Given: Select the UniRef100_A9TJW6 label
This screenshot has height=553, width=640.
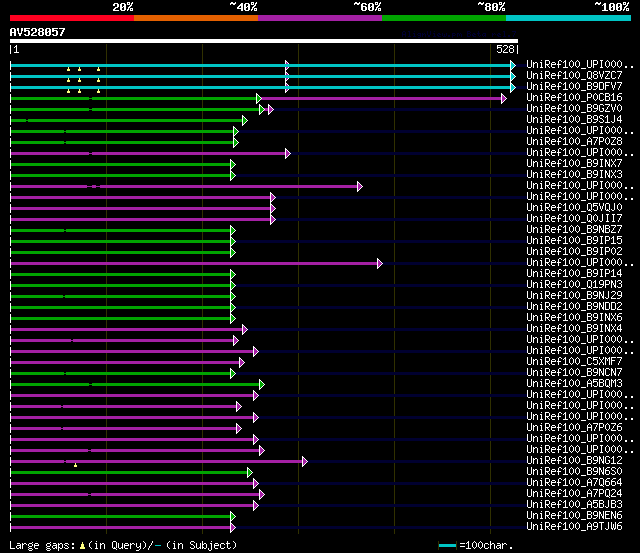Looking at the screenshot, I should click(574, 527).
